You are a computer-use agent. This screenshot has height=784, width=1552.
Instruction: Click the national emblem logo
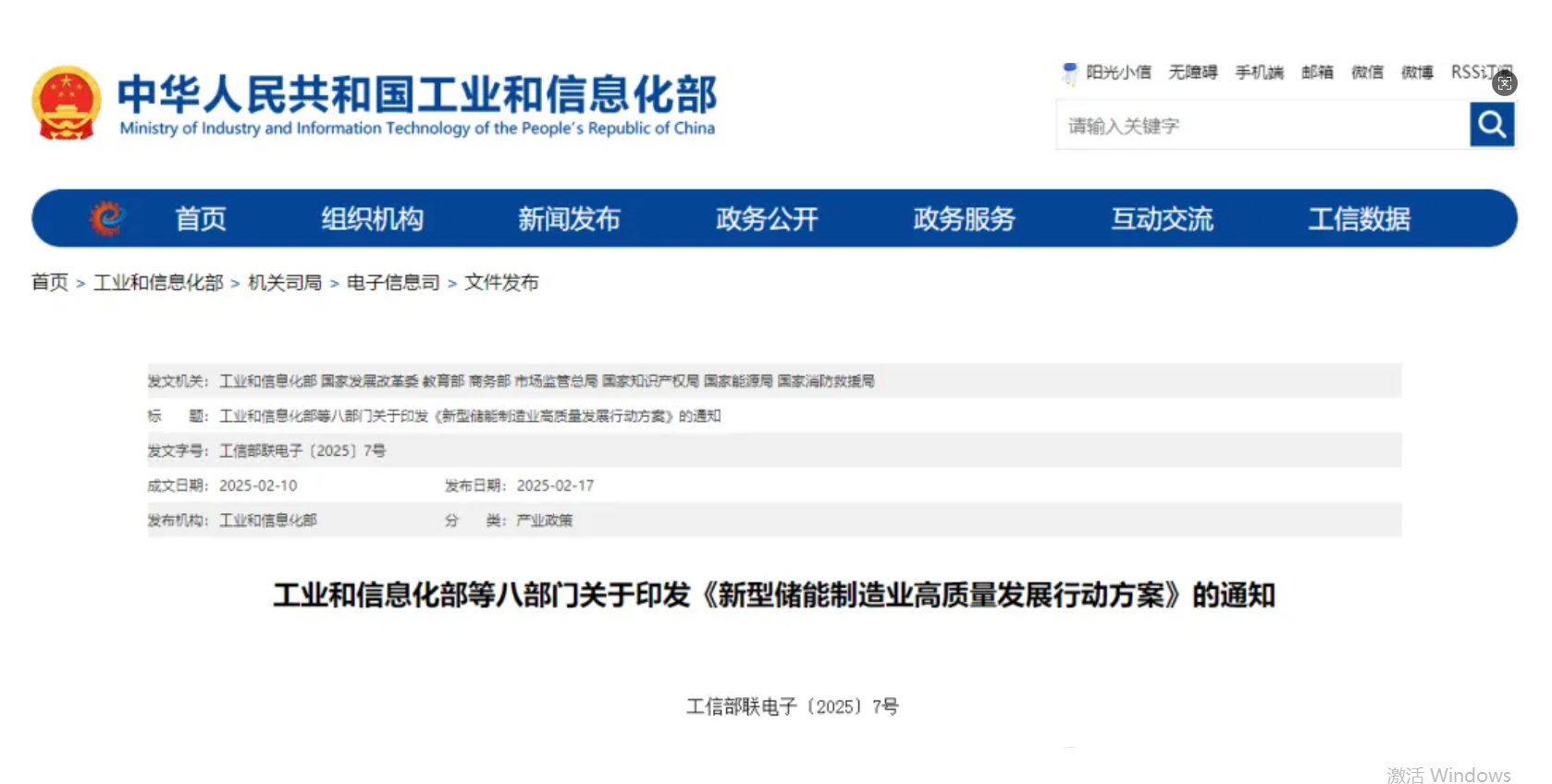pyautogui.click(x=66, y=103)
